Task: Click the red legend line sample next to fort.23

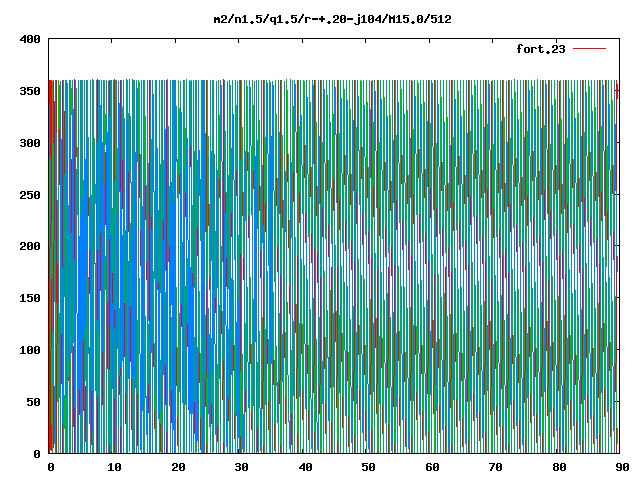Action: [x=589, y=49]
